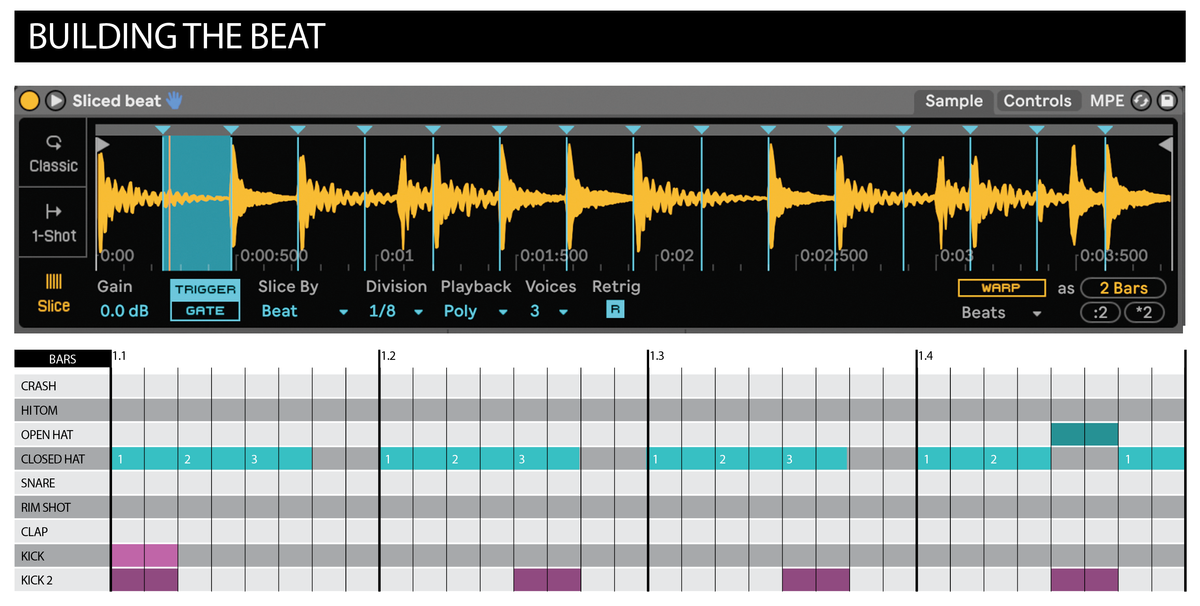Click the save sample disk icon
The image size is (1200, 606).
pyautogui.click(x=1166, y=100)
